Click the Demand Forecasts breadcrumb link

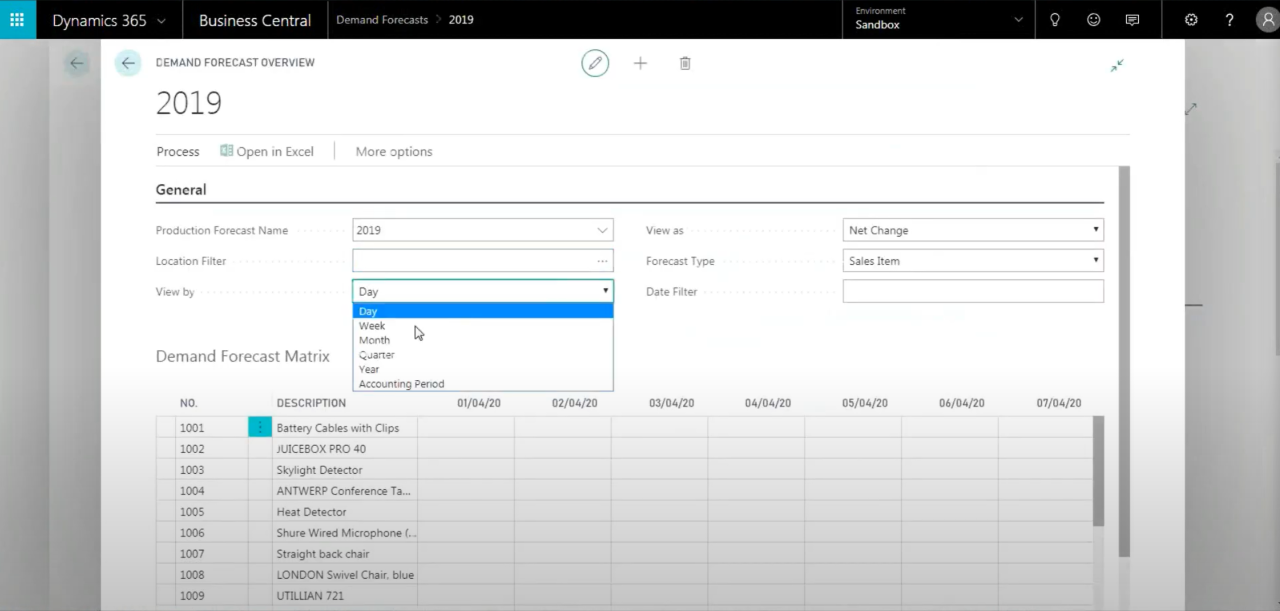382,19
